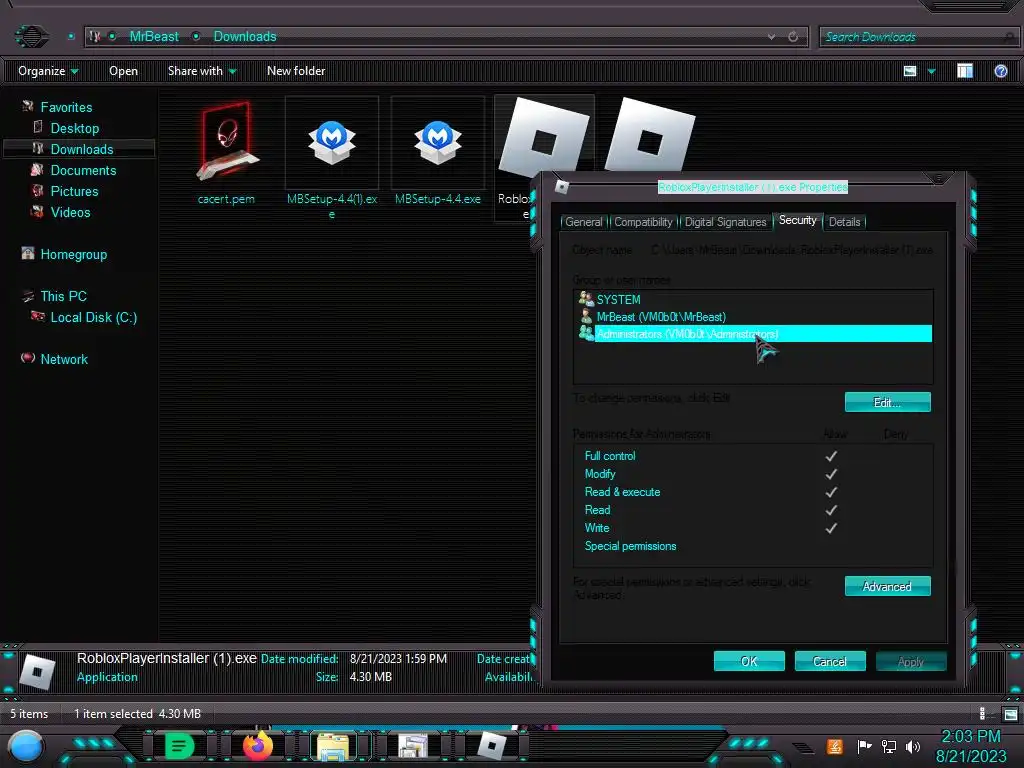Click the Java update tray icon

[835, 746]
